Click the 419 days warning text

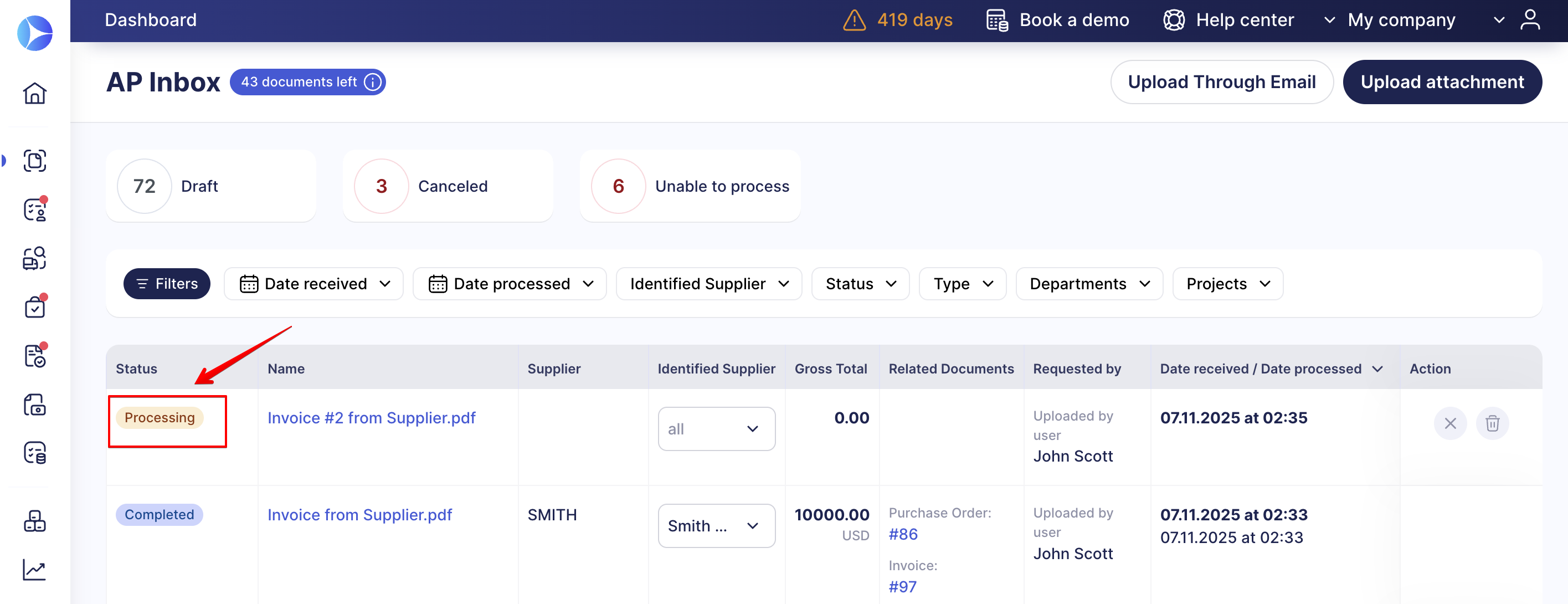pos(914,20)
